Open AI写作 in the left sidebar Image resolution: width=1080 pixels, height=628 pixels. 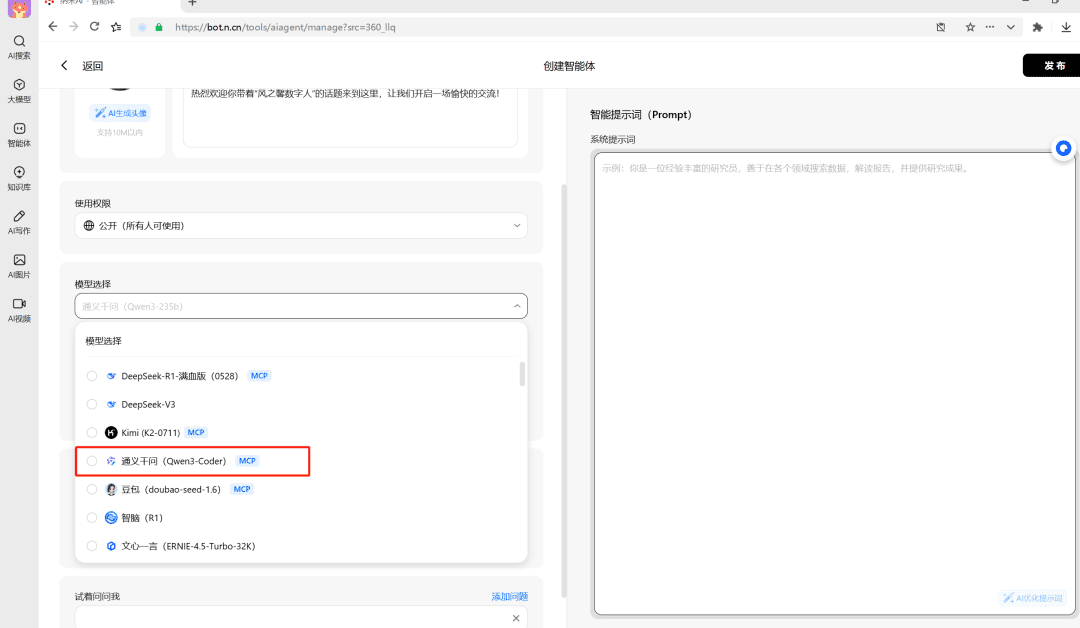(19, 222)
